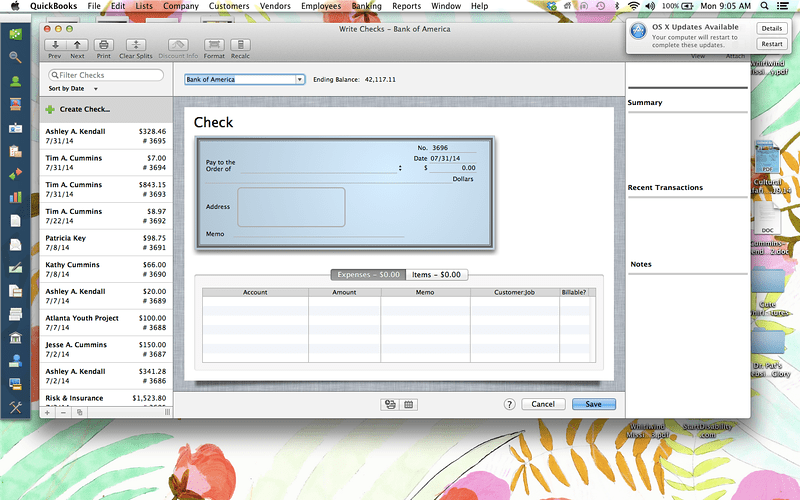Click the Address box on the check
The height and width of the screenshot is (500, 800).
[291, 207]
